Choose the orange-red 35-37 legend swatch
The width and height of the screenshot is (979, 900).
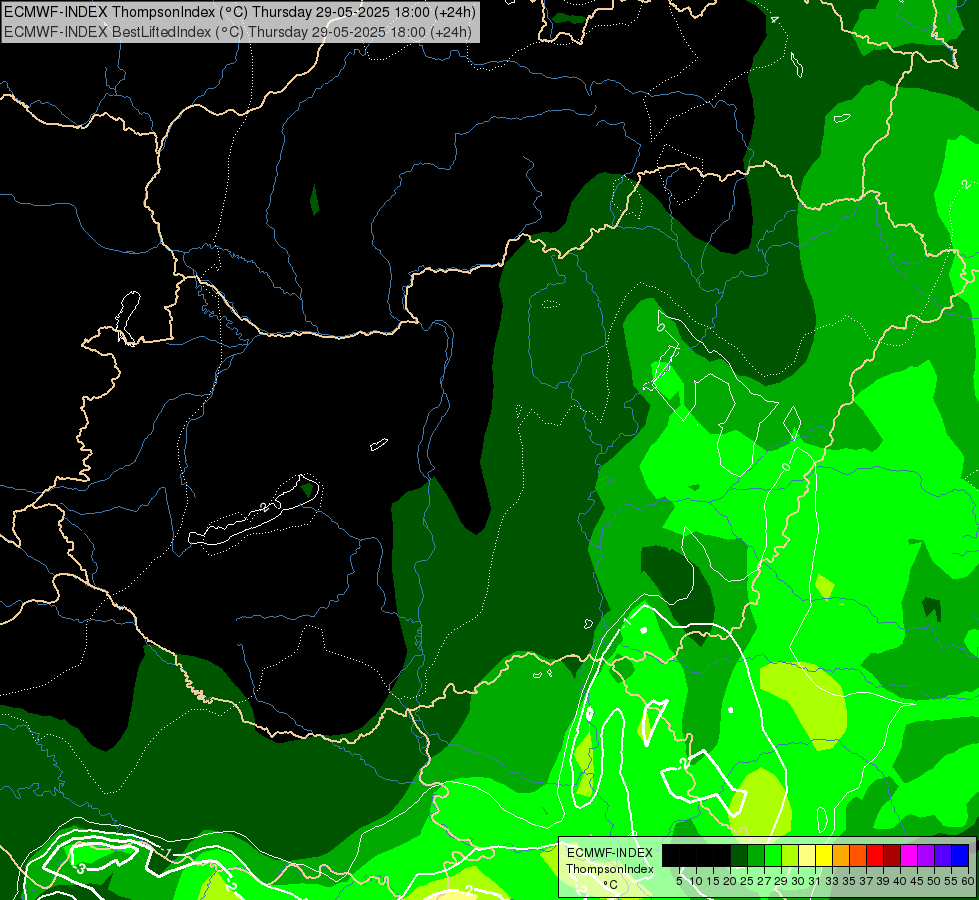tap(858, 855)
